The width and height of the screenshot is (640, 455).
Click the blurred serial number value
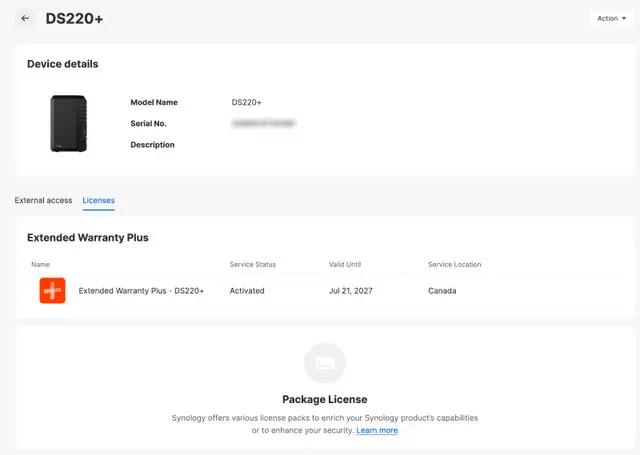[x=264, y=123]
